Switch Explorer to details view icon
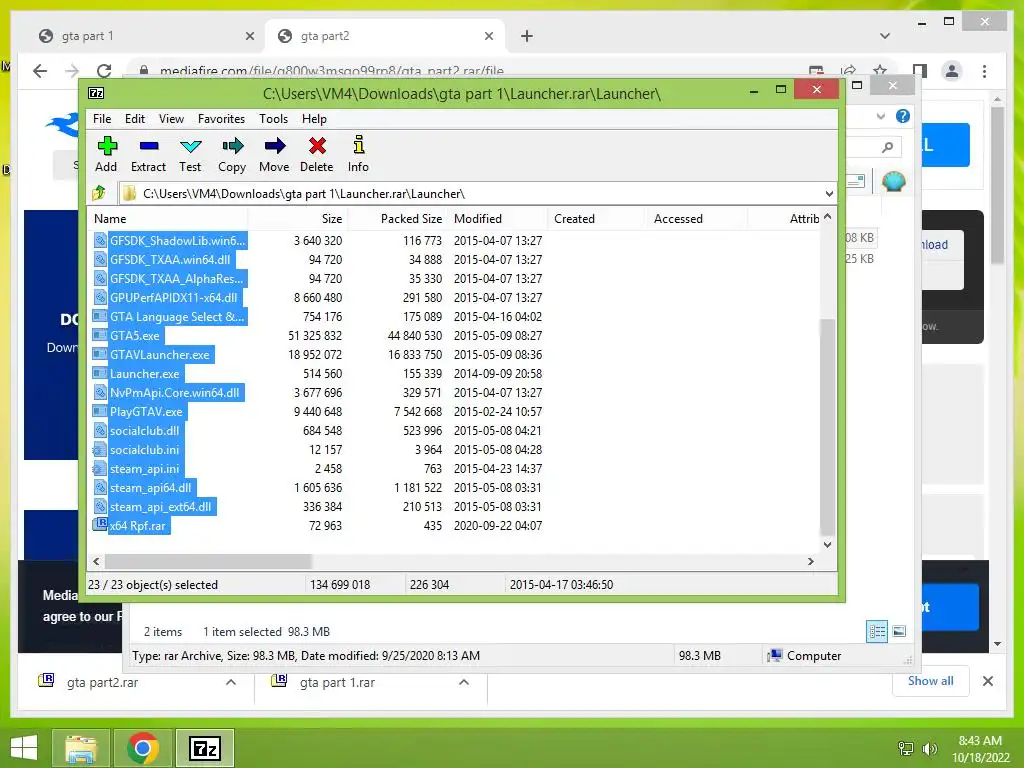The height and width of the screenshot is (768, 1024). click(x=877, y=631)
